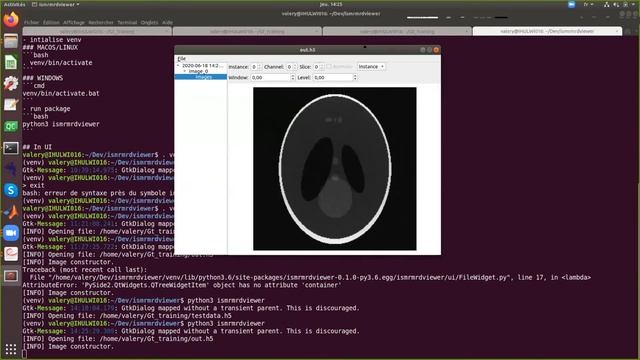This screenshot has width=640, height=360.
Task: Open Zoom from the dock
Action: [11, 233]
